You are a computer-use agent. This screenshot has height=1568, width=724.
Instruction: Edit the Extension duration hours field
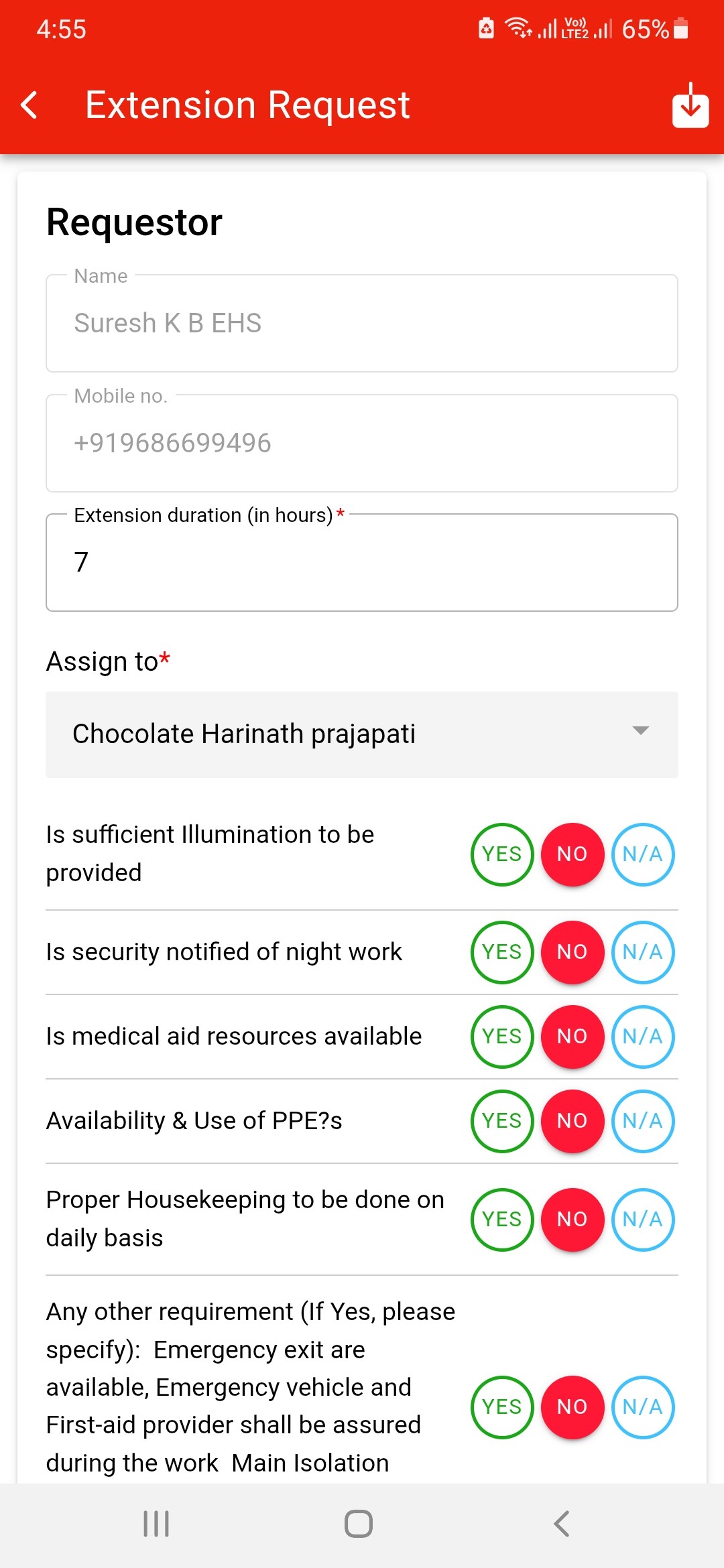pyautogui.click(x=362, y=563)
